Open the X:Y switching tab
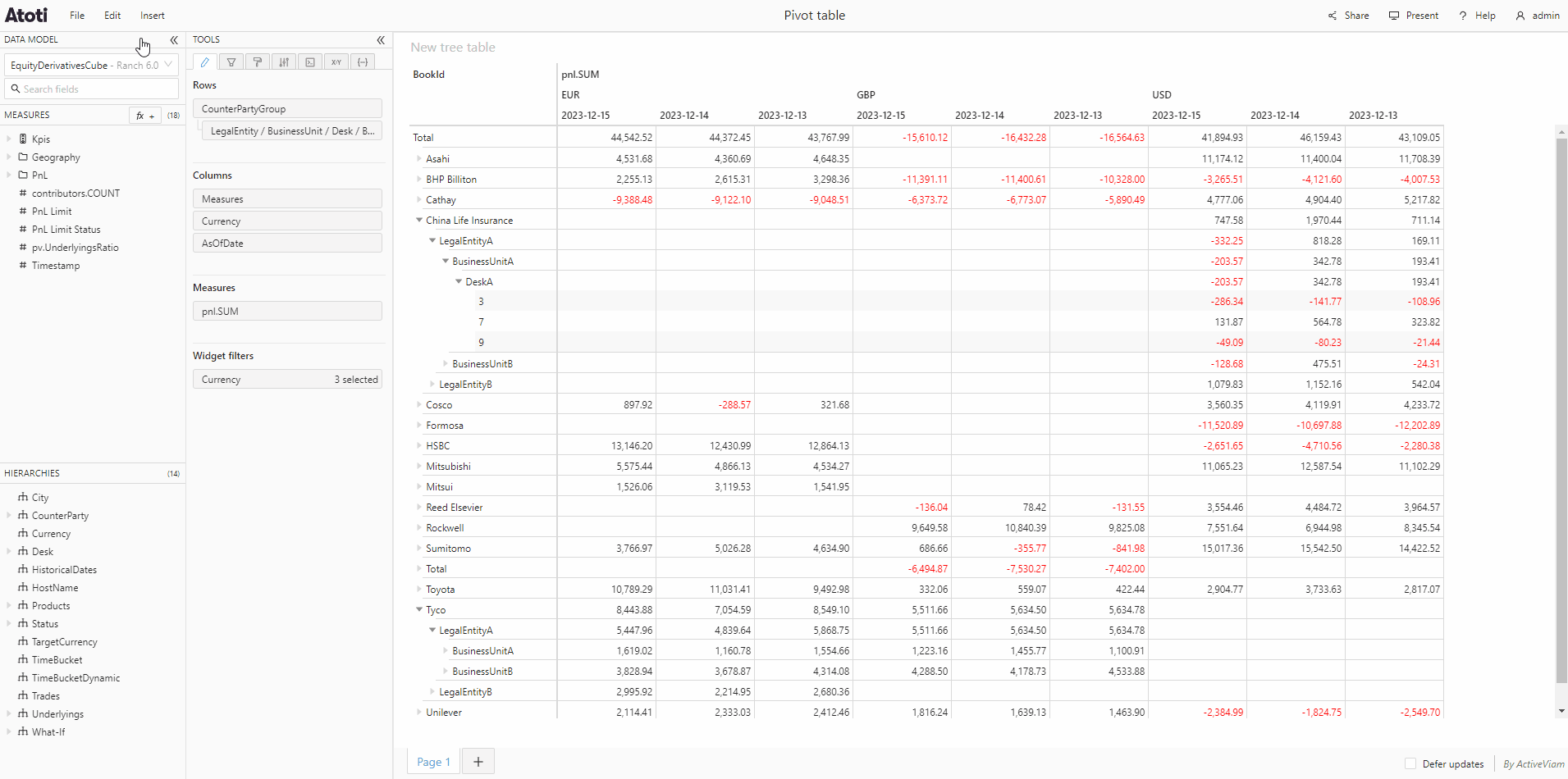The image size is (1568, 779). [336, 61]
